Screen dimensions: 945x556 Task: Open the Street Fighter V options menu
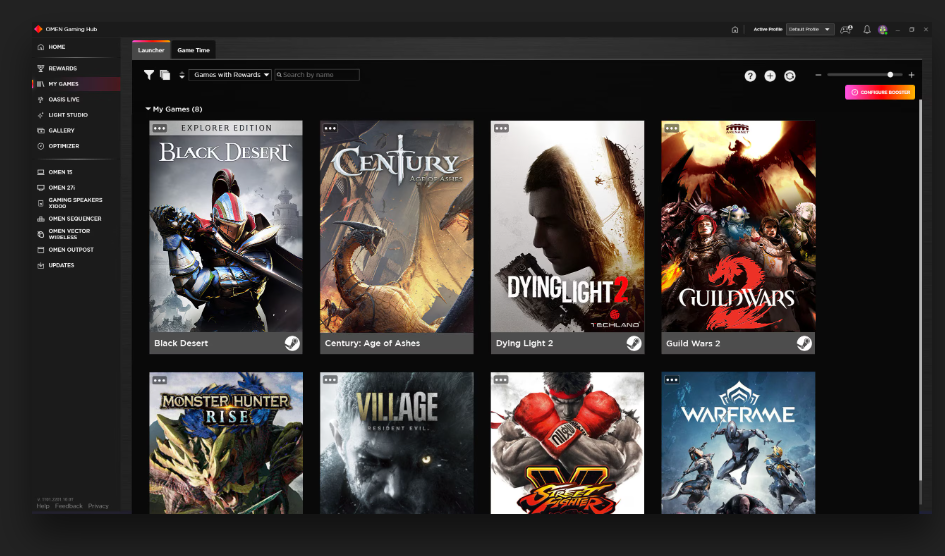coord(501,380)
